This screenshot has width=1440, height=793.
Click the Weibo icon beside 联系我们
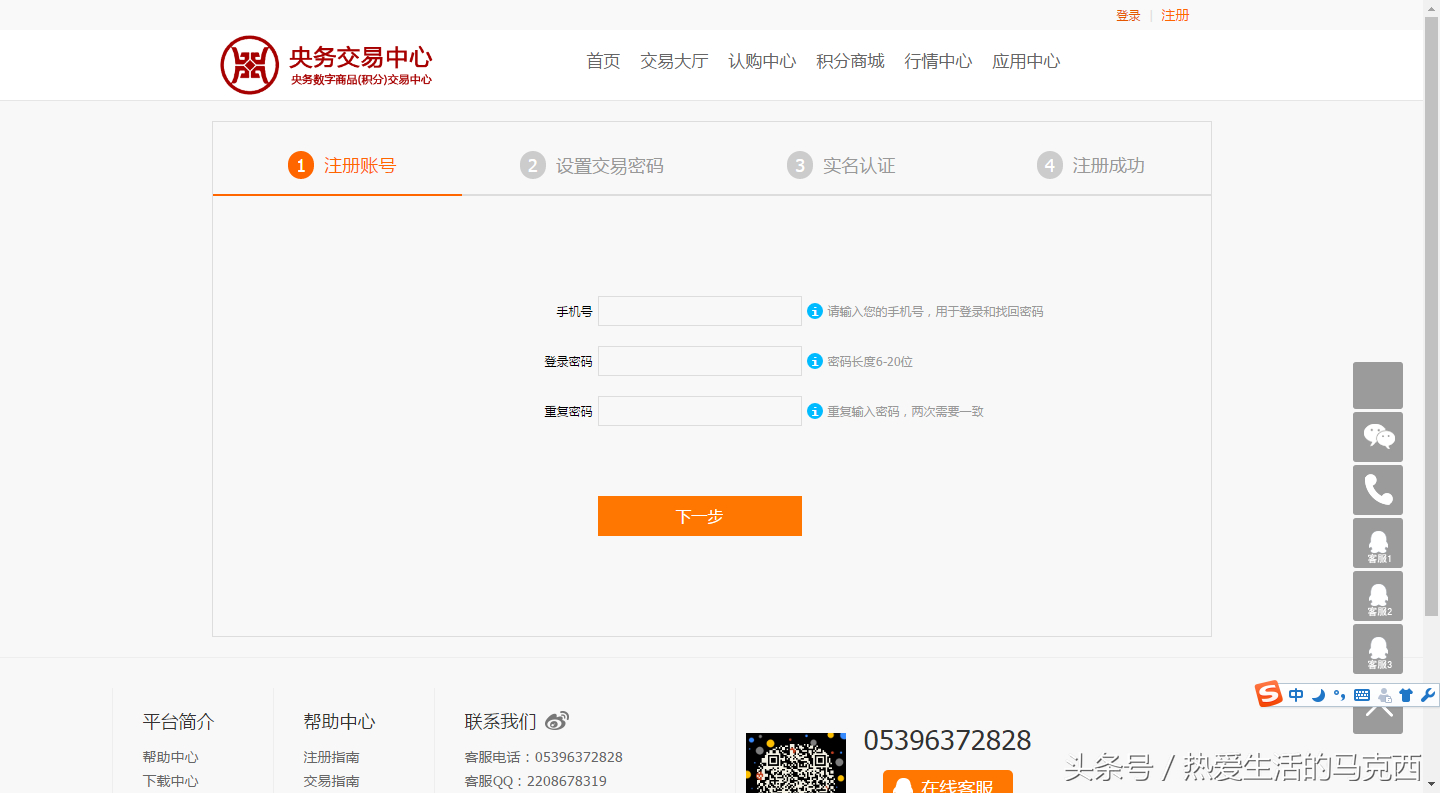tap(557, 721)
